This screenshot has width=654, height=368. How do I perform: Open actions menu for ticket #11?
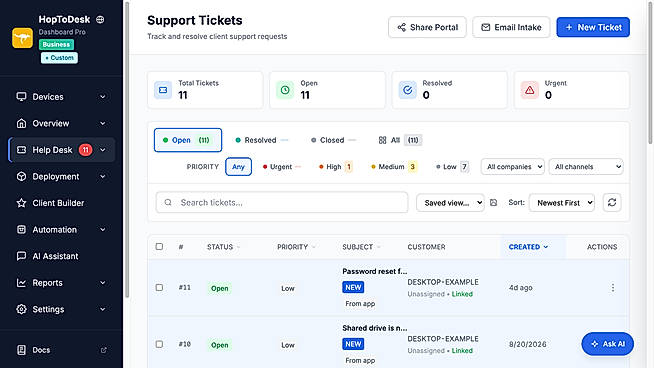[x=613, y=288]
